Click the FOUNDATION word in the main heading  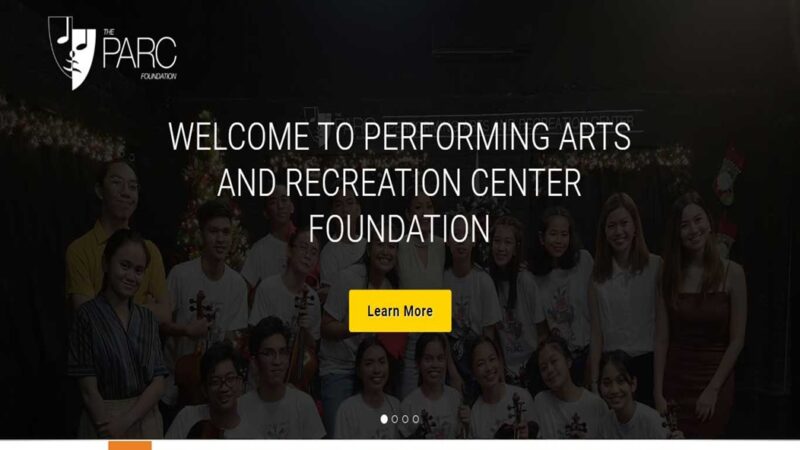point(399,228)
